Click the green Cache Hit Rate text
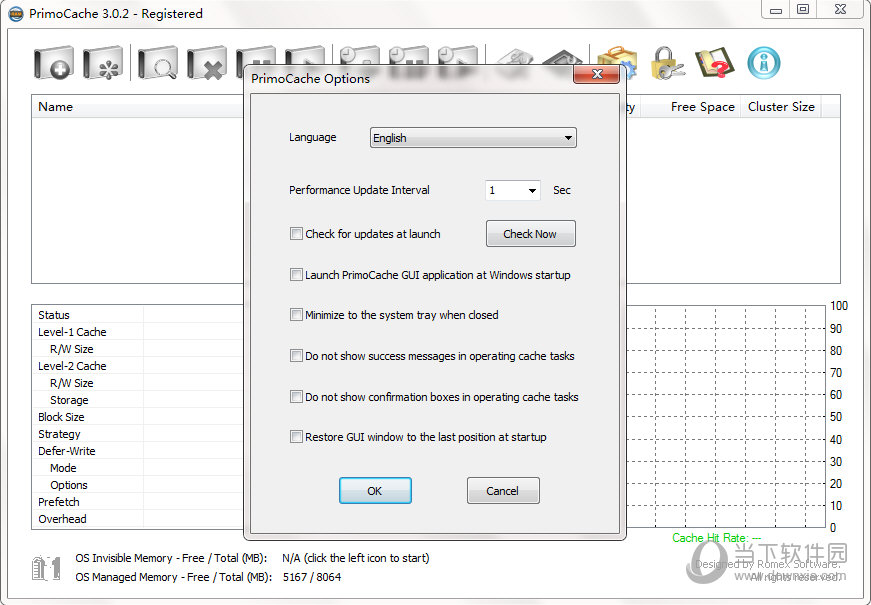The width and height of the screenshot is (871, 605). [x=717, y=538]
